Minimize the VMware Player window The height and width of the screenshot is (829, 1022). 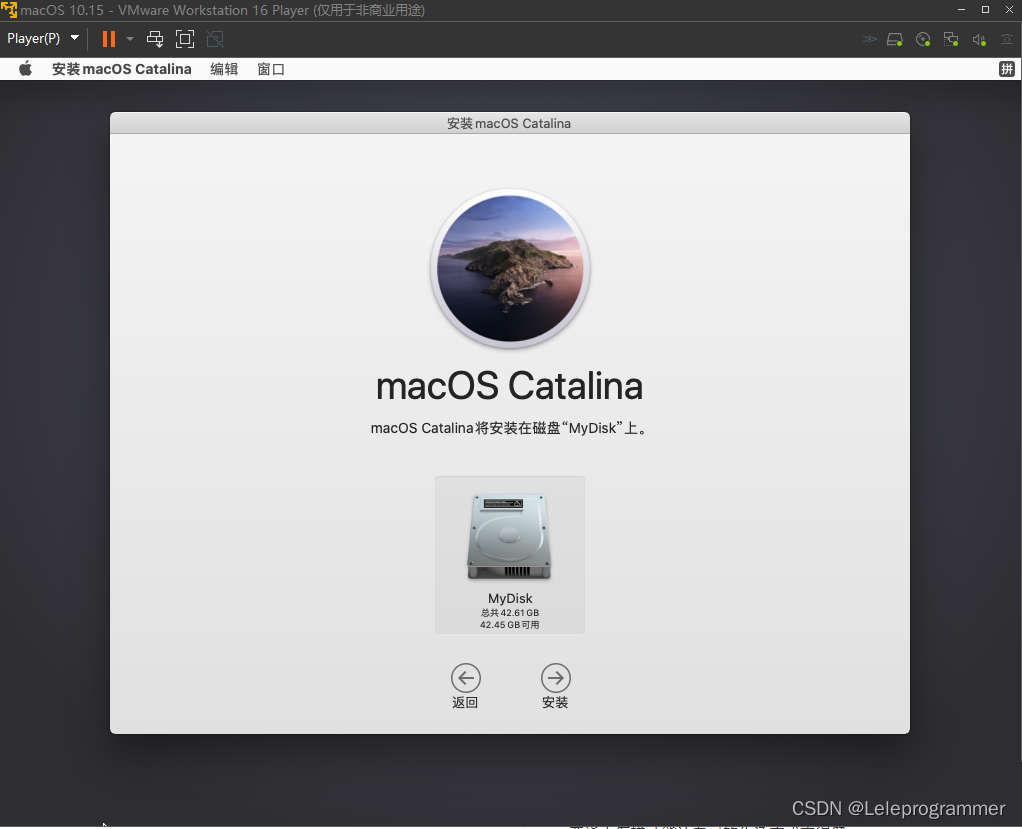tap(961, 10)
